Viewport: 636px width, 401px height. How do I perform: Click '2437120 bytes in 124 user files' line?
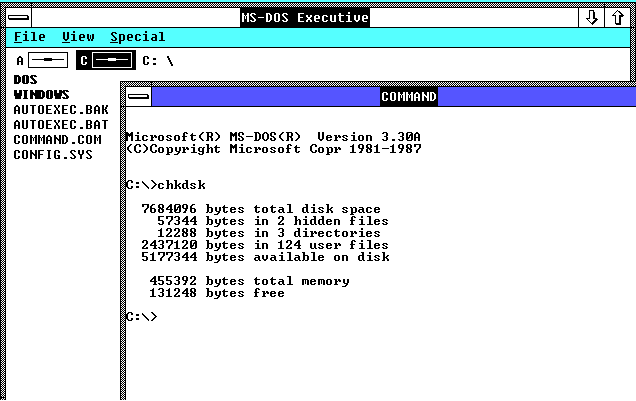tap(264, 245)
